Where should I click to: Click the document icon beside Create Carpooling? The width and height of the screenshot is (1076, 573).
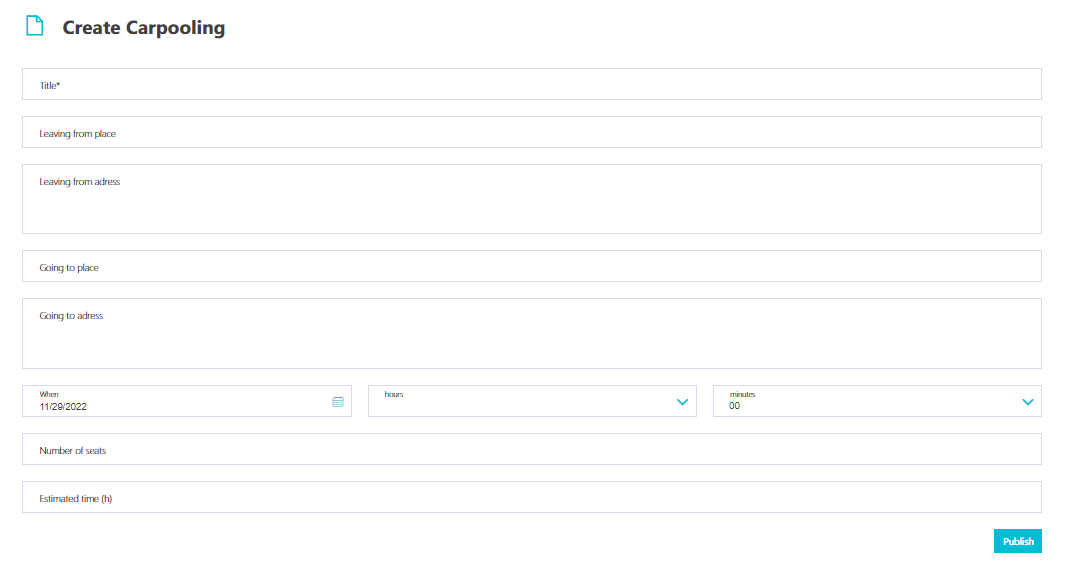34,26
